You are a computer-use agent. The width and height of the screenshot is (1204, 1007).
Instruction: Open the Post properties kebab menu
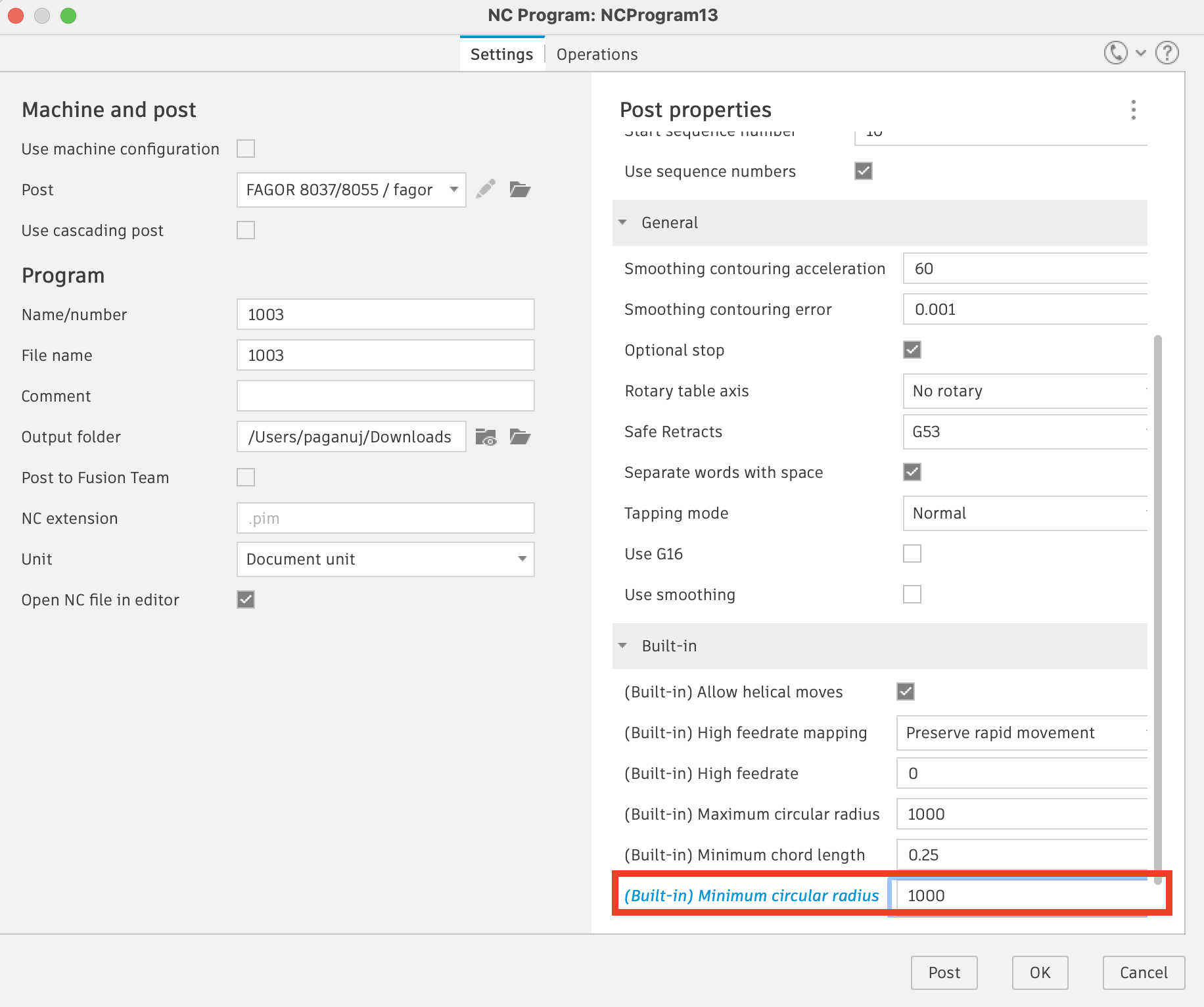1134,110
